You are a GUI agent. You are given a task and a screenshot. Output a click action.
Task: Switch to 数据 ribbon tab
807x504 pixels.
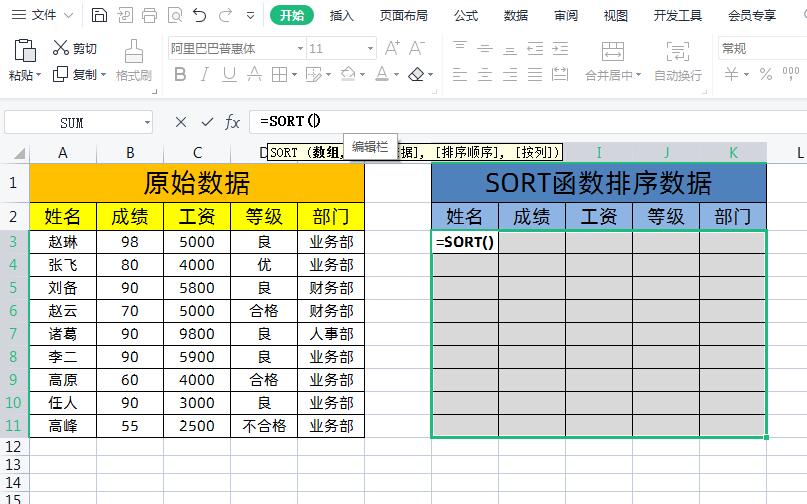(516, 15)
